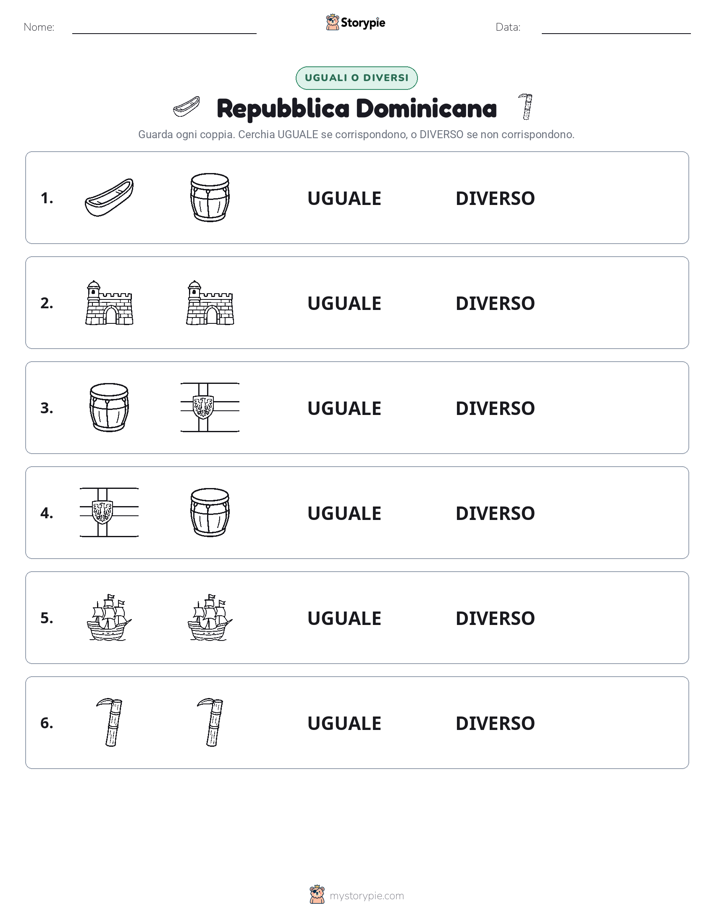Viewport: 714px width, 924px height.
Task: Click the canoe icon in row 1
Action: point(110,197)
